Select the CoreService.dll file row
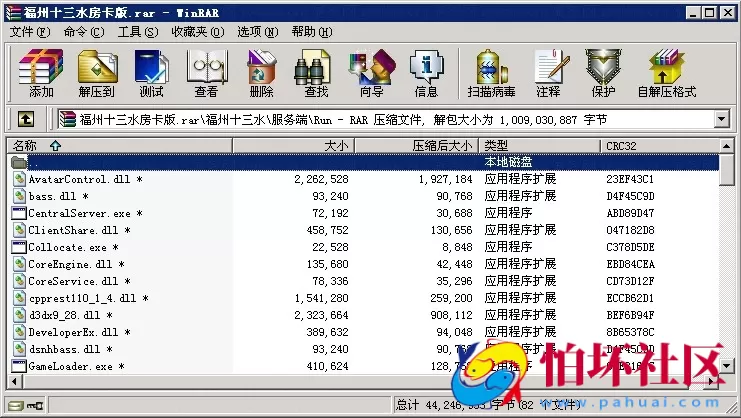The image size is (741, 418). tap(363, 281)
